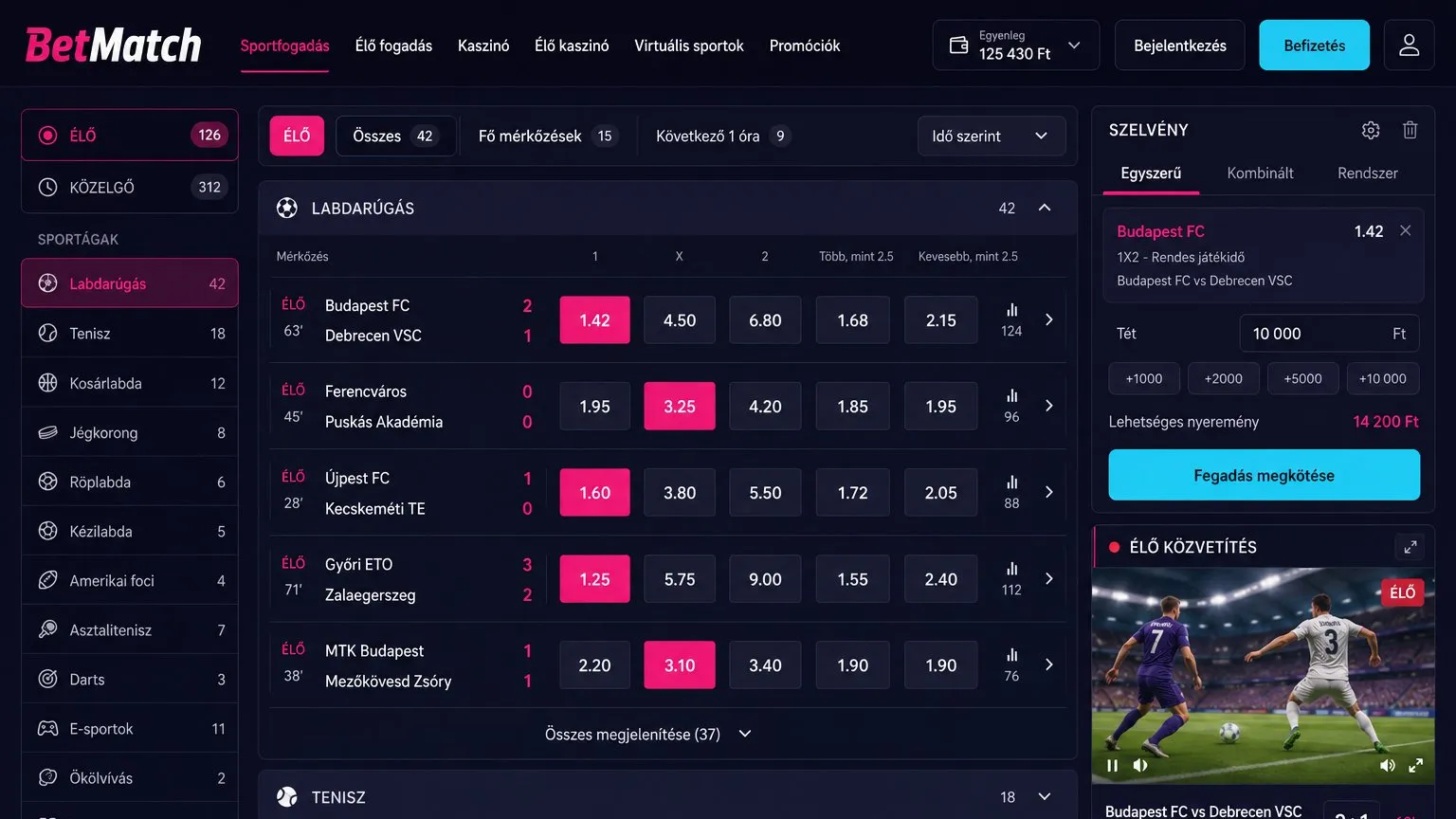The height and width of the screenshot is (819, 1456).
Task: Select Asztalitenisz in sports sidebar
Action: pos(130,629)
